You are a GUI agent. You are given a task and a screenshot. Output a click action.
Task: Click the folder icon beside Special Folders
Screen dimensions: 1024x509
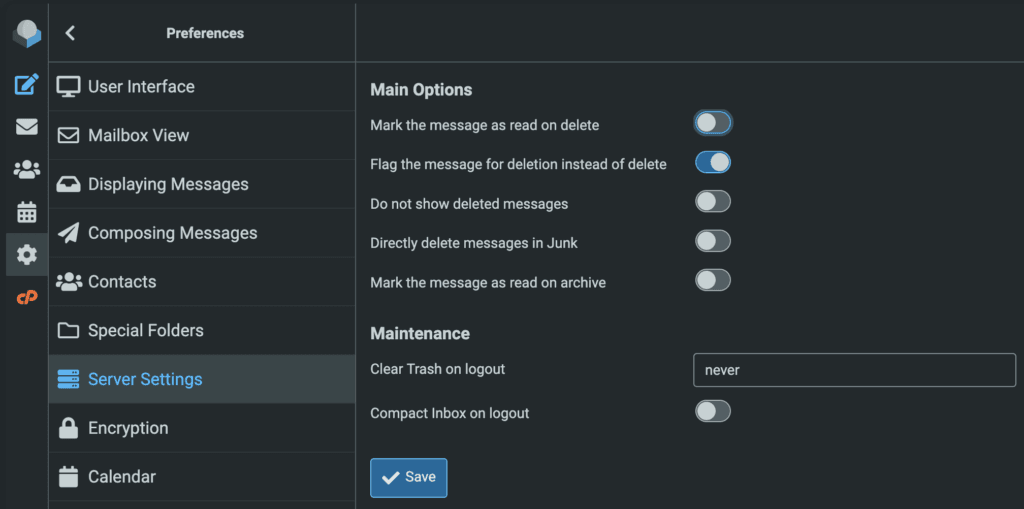[68, 331]
